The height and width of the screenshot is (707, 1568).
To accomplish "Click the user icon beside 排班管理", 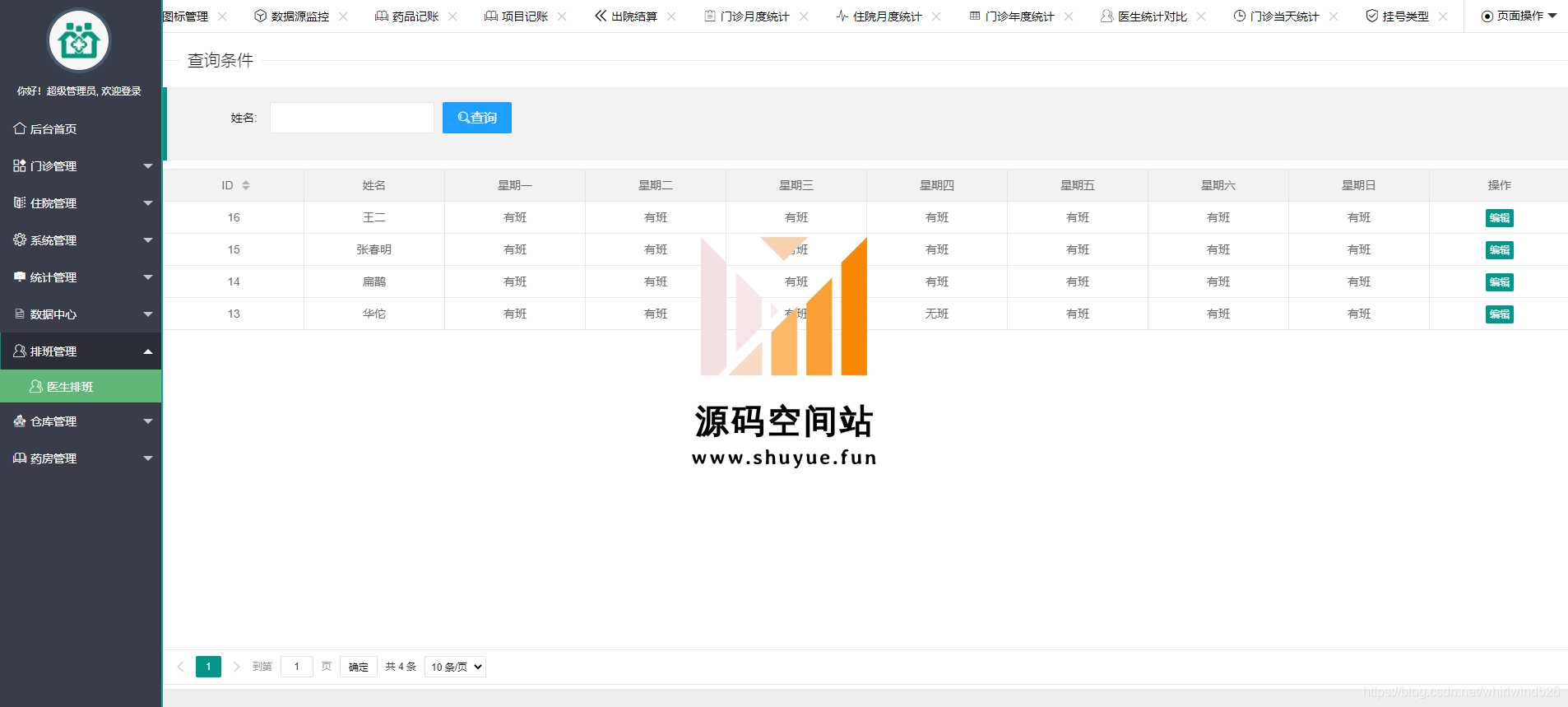I will point(20,351).
